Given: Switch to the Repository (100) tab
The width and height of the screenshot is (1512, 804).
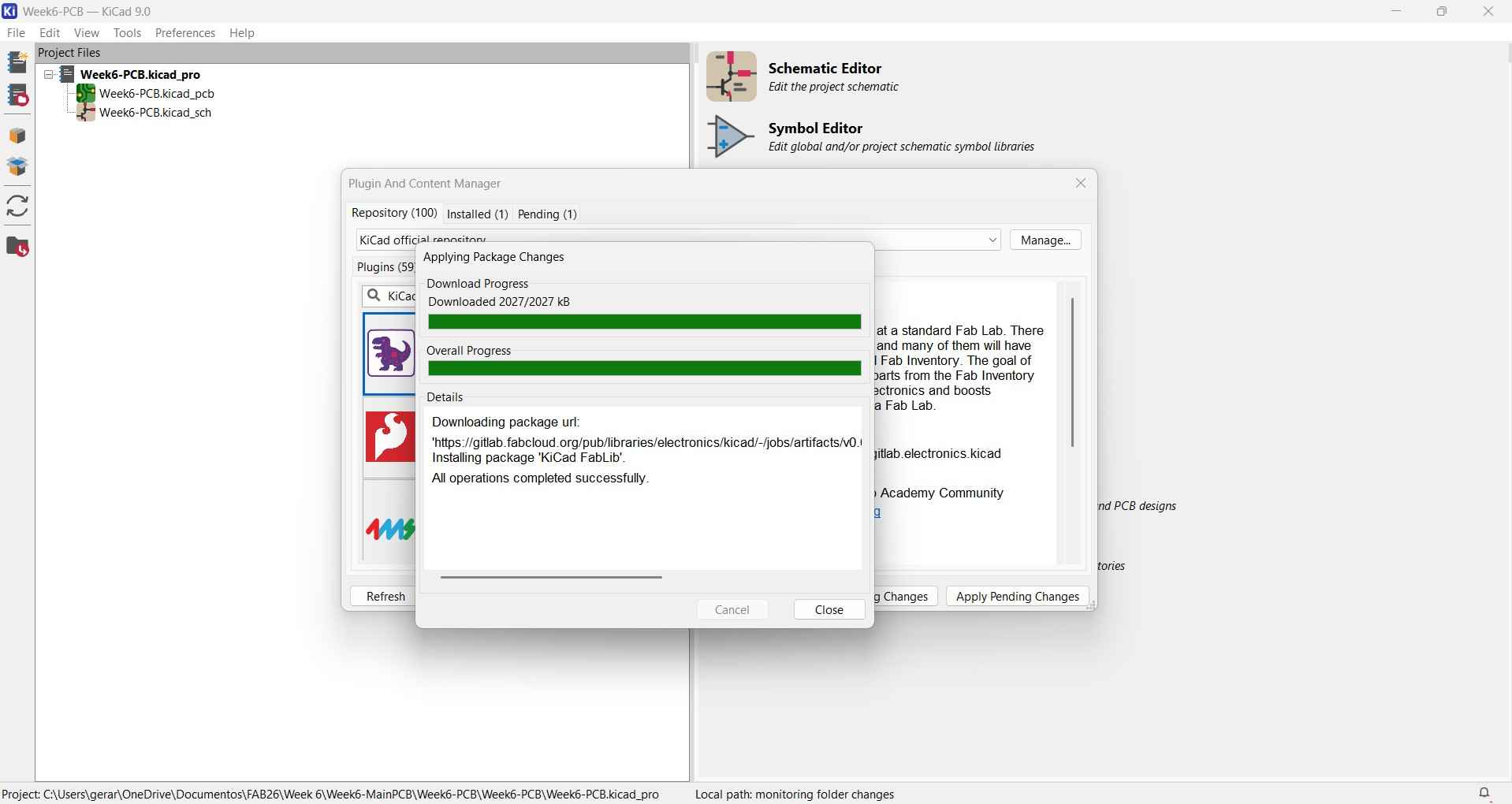Looking at the screenshot, I should click(x=394, y=213).
